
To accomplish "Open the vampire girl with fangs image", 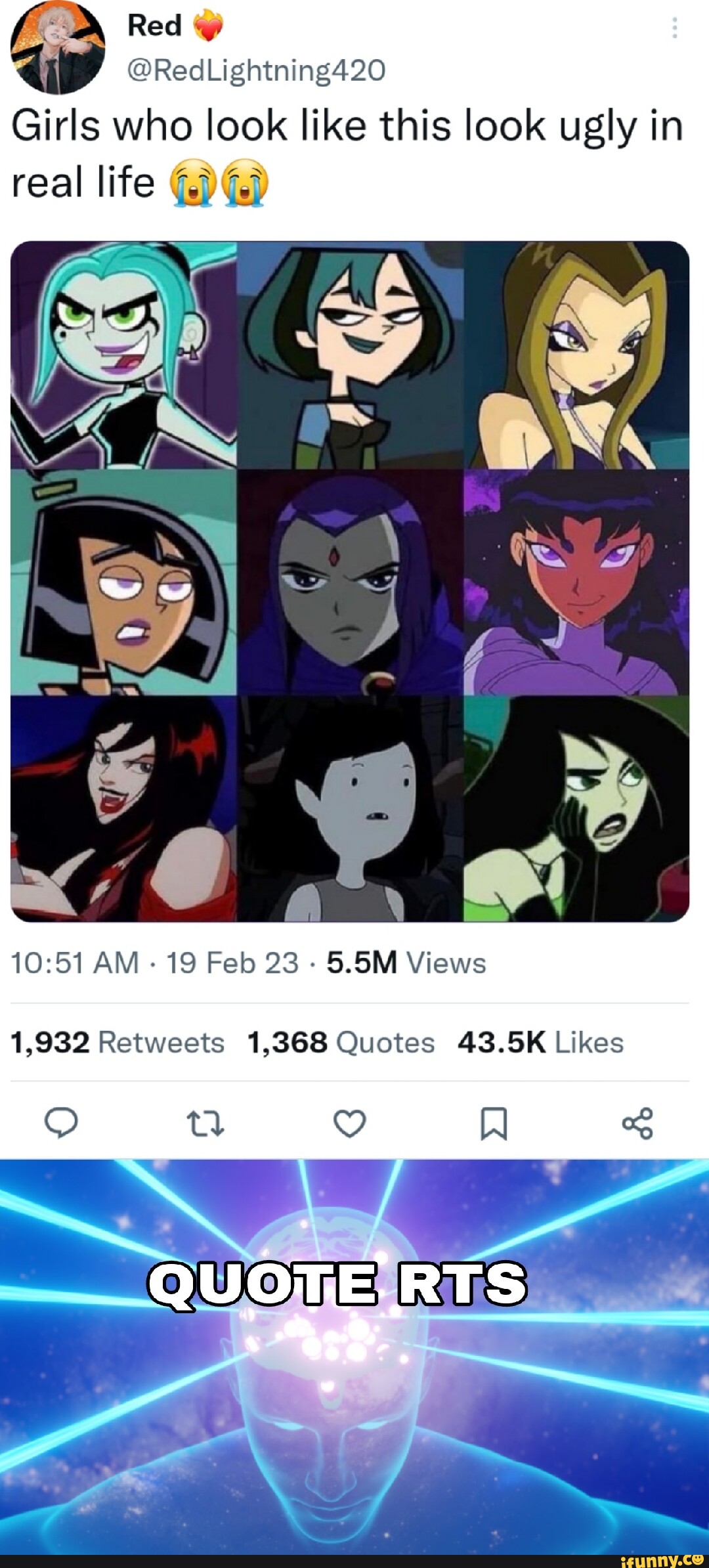I will (x=123, y=809).
